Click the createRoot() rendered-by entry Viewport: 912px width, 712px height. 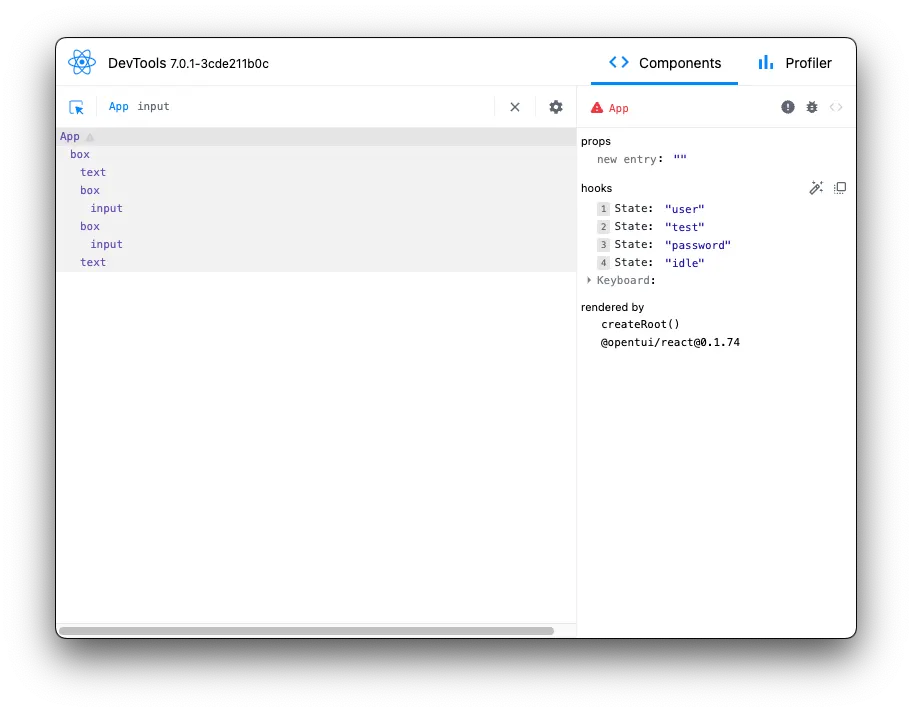[640, 324]
